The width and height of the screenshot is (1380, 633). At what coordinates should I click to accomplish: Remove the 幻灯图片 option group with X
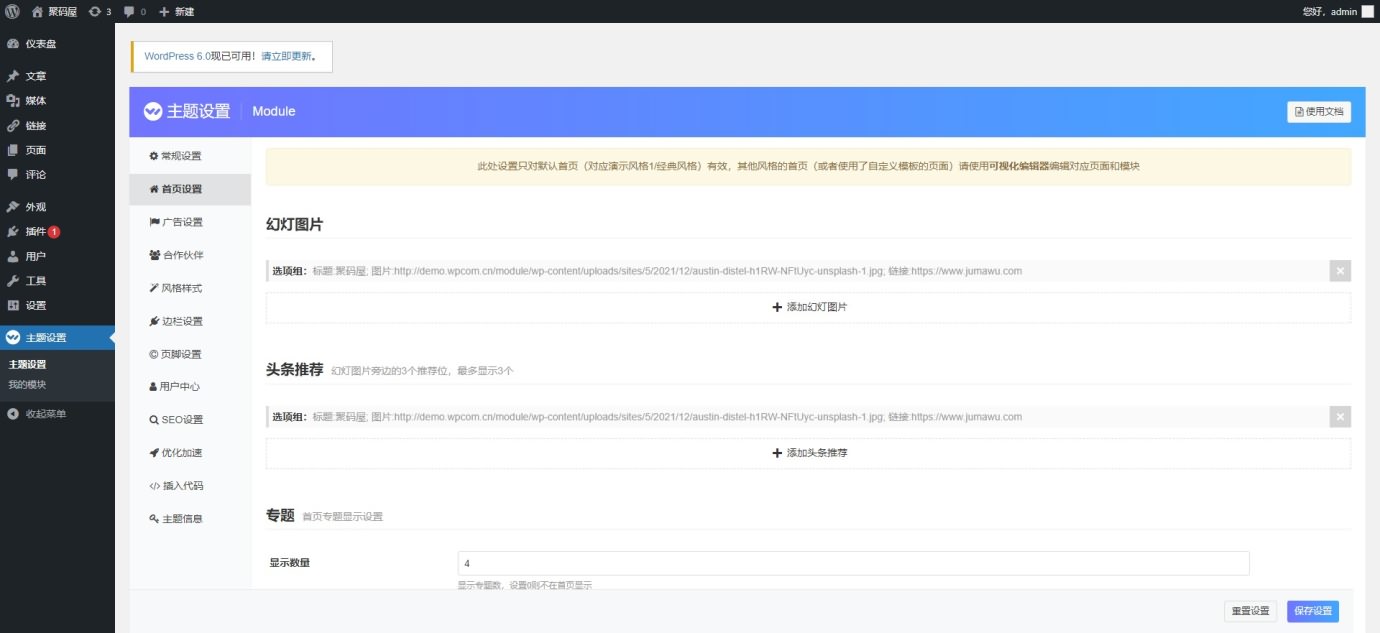[x=1340, y=271]
